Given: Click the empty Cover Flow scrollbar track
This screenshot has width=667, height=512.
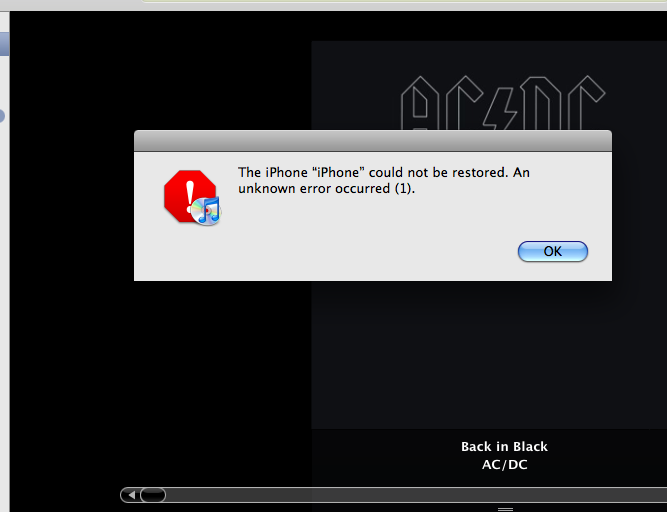Looking at the screenshot, I should (x=416, y=495).
